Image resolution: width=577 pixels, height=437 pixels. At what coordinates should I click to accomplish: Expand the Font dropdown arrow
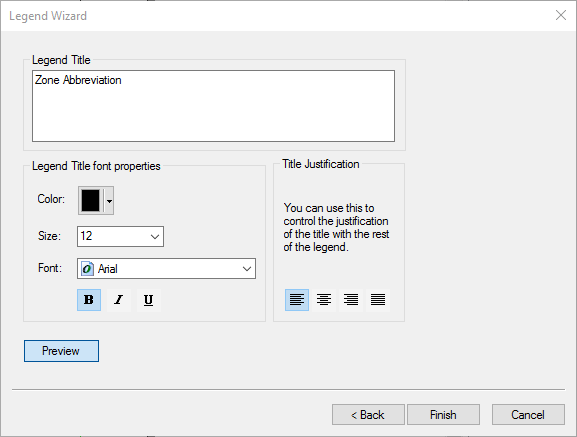tap(247, 269)
